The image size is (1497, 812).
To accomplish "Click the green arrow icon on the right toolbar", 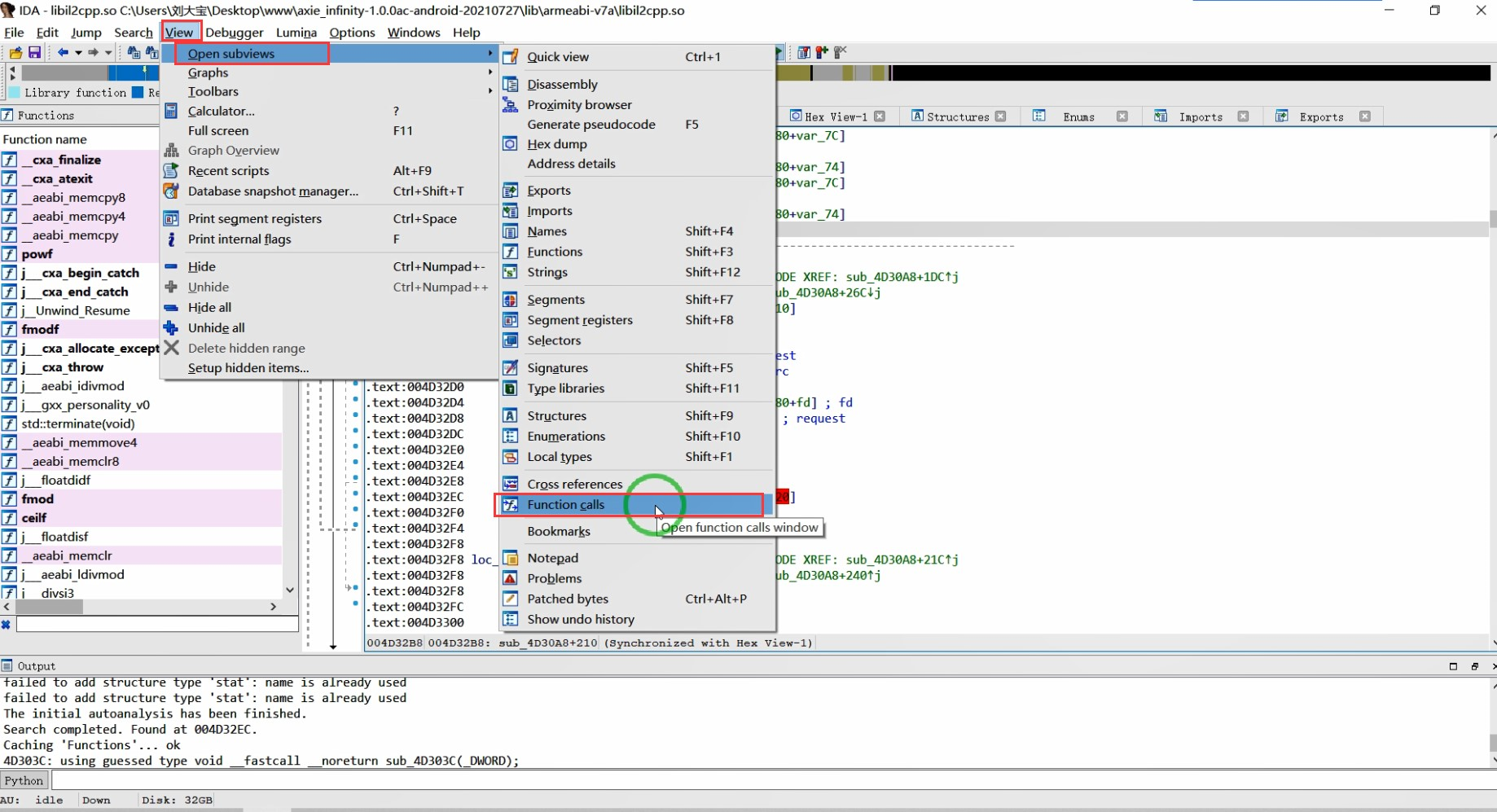I will click(x=779, y=50).
